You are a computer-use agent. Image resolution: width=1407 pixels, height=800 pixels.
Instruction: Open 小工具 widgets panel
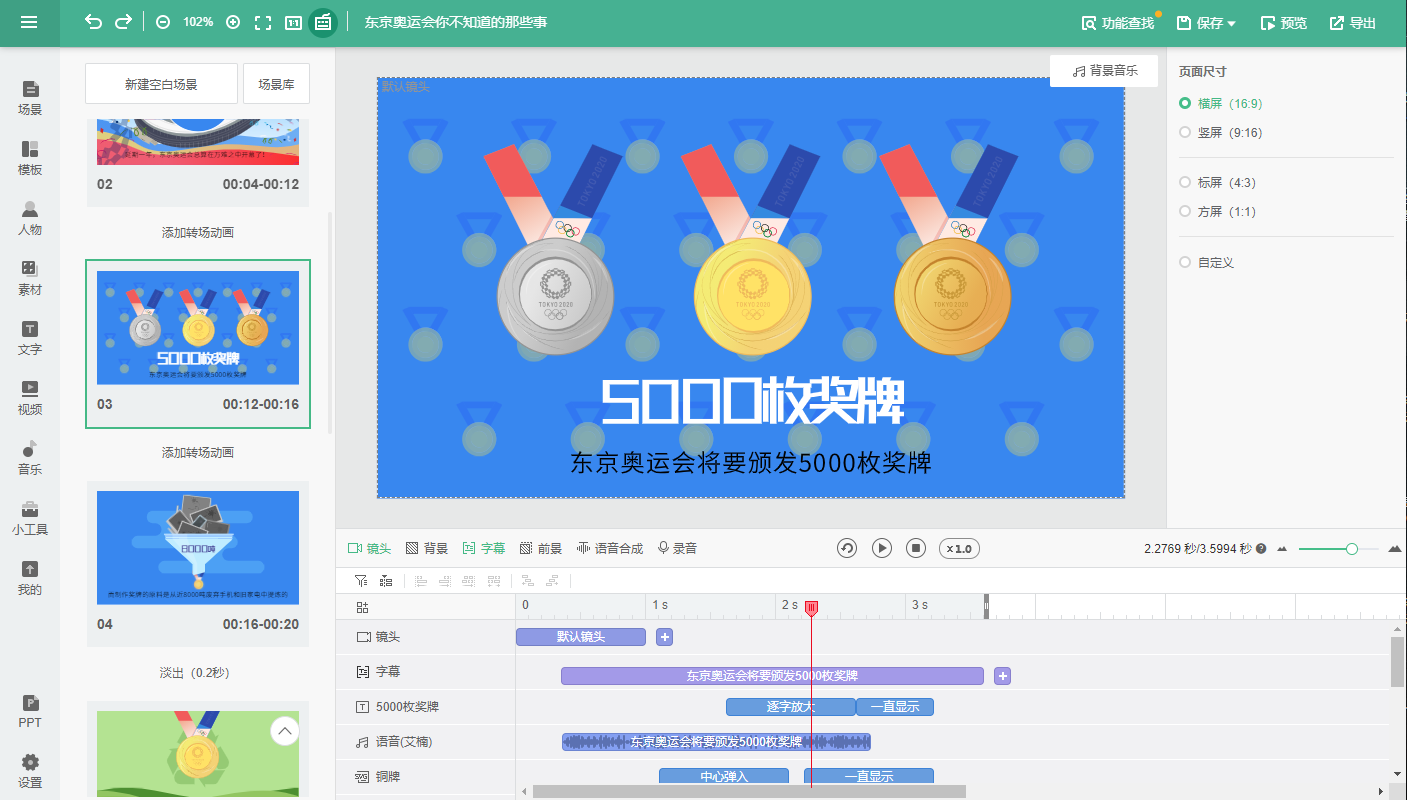click(x=30, y=518)
